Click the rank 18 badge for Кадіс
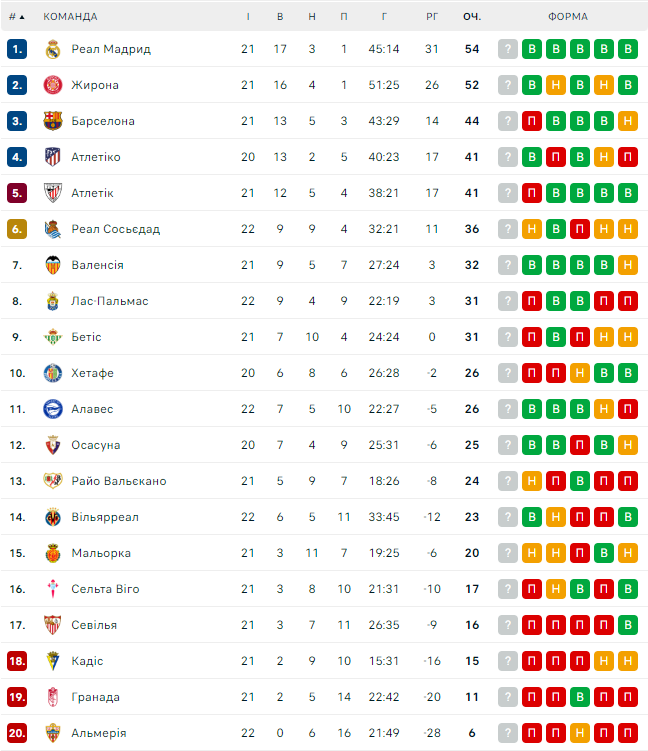The width and height of the screenshot is (648, 751). (x=16, y=661)
